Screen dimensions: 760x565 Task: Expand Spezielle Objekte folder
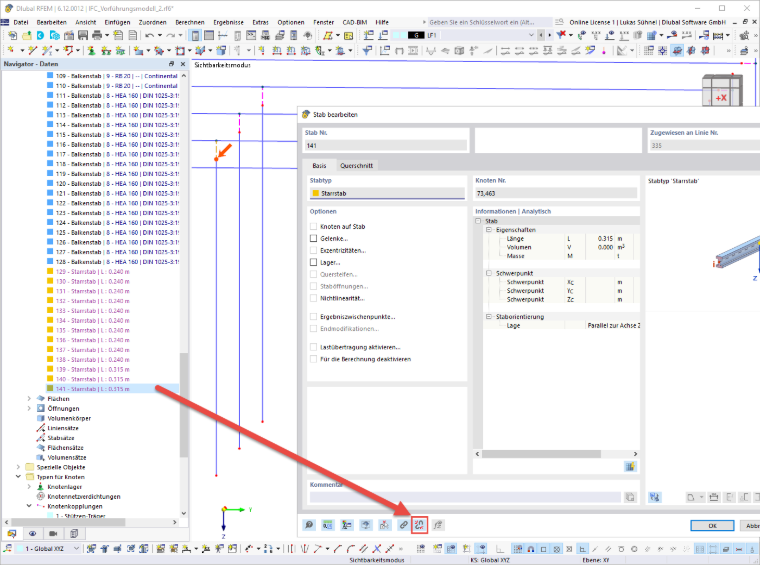[18, 467]
